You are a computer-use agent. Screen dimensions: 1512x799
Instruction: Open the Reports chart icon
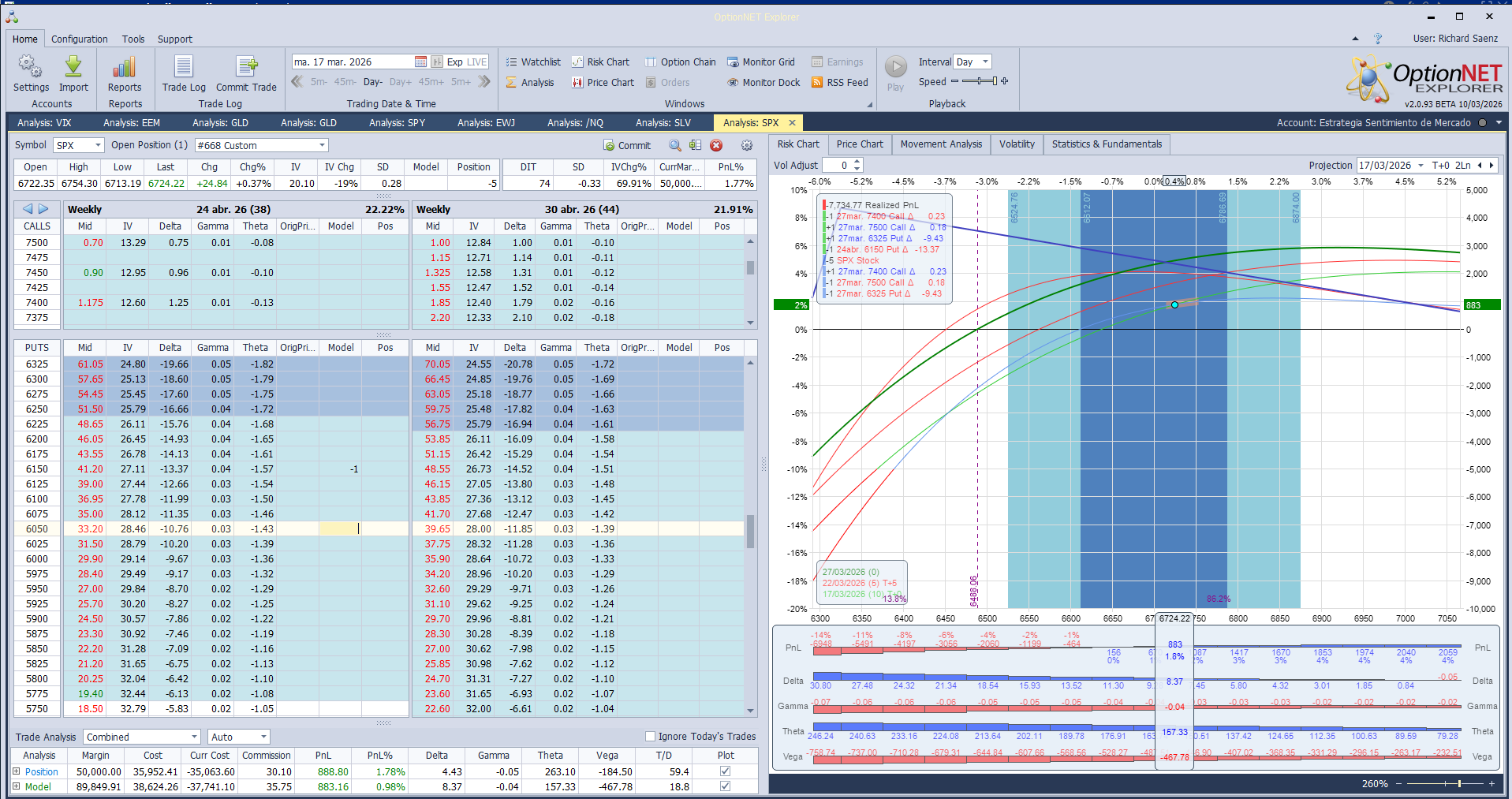click(125, 68)
